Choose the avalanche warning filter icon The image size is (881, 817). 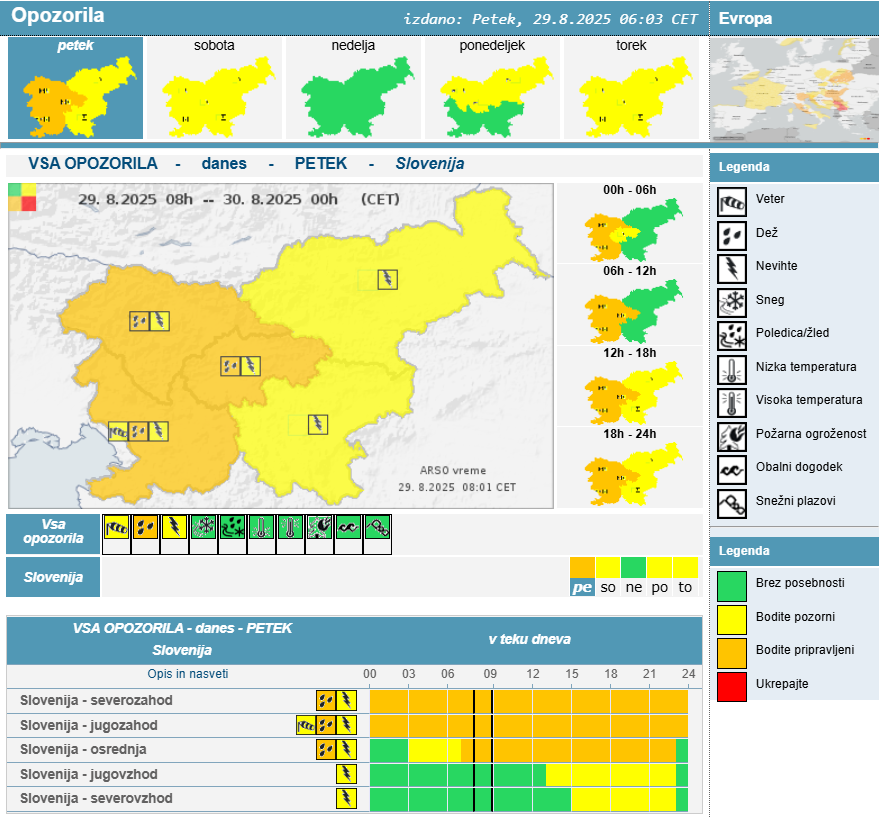tap(377, 527)
